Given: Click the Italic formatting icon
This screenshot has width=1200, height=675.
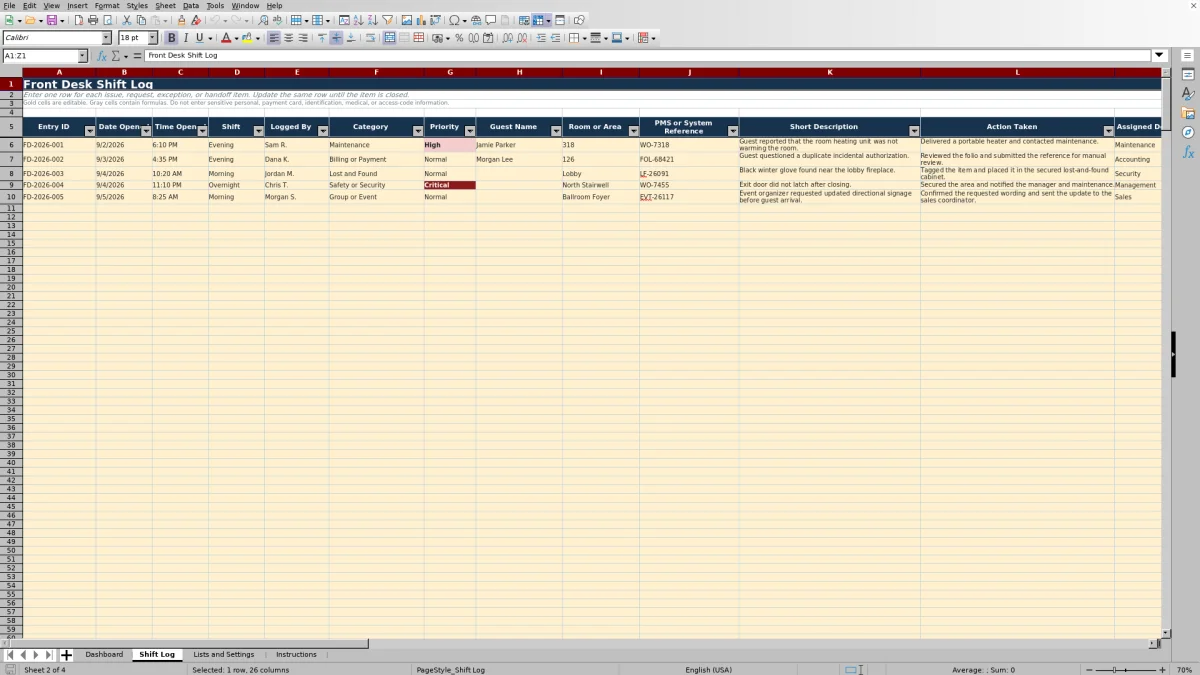Looking at the screenshot, I should pyautogui.click(x=186, y=38).
